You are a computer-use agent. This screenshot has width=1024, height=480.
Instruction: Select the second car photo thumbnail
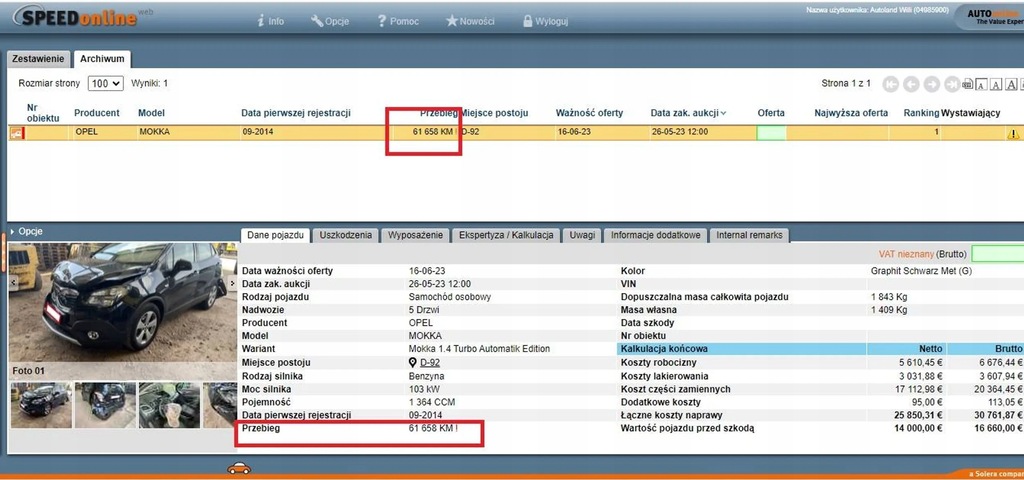point(105,404)
